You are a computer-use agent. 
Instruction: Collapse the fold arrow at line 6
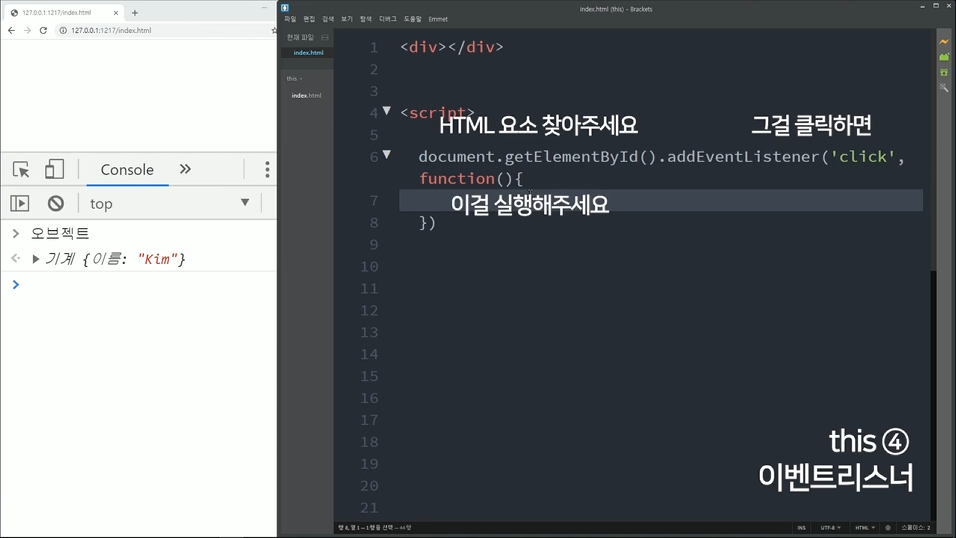coord(387,155)
